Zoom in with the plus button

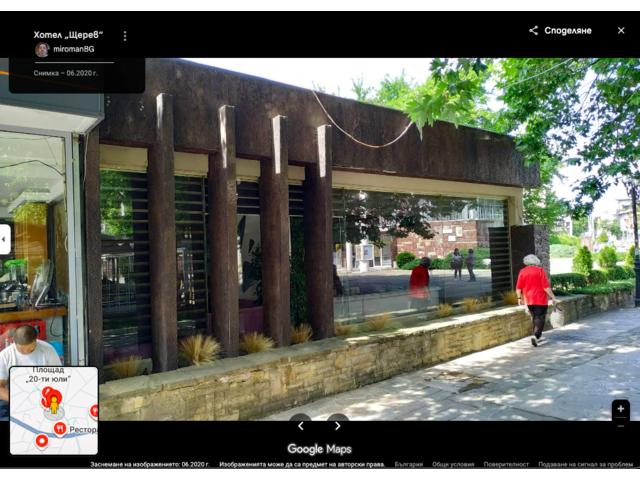click(x=620, y=408)
